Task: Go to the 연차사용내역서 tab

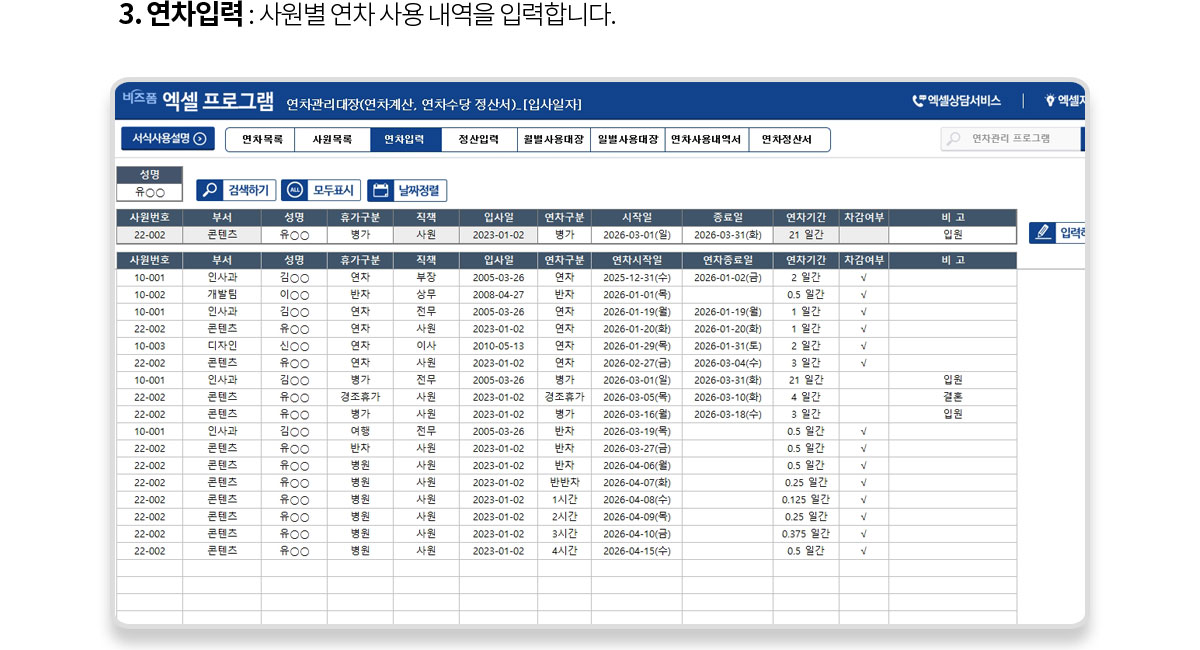Action: tap(706, 139)
